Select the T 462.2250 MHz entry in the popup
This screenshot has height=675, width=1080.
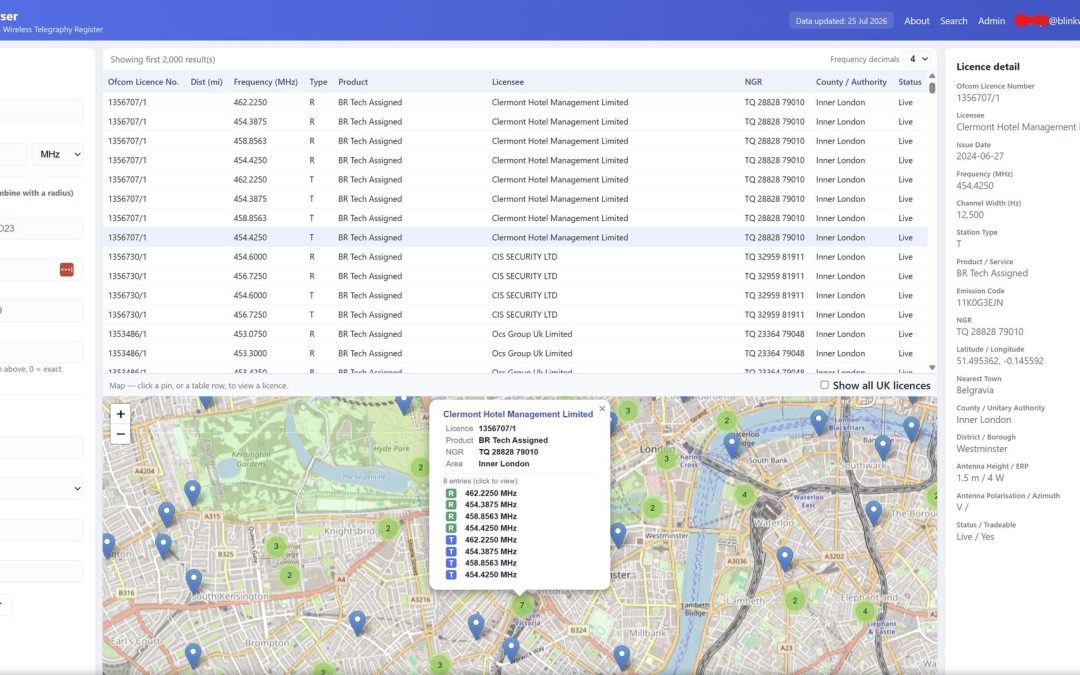pos(481,540)
